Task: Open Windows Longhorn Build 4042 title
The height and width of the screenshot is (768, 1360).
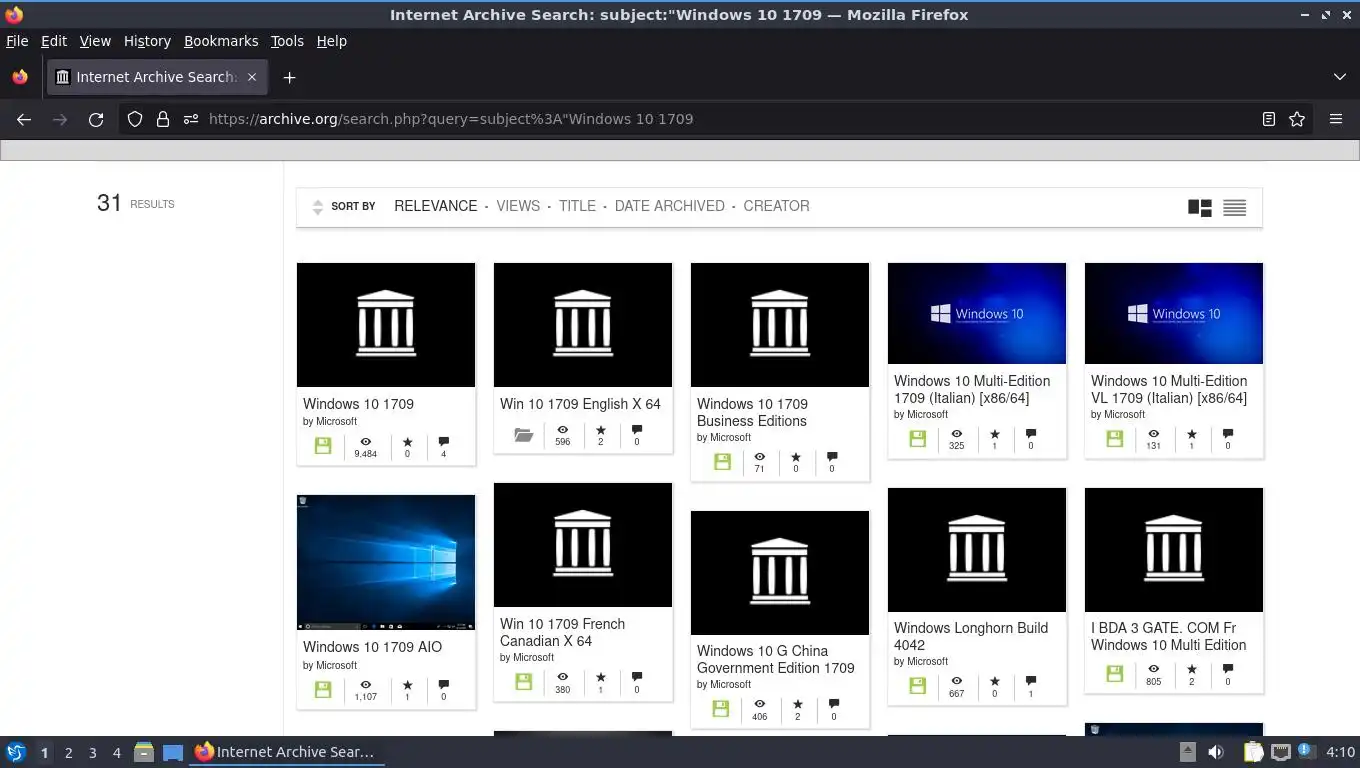Action: point(971,636)
